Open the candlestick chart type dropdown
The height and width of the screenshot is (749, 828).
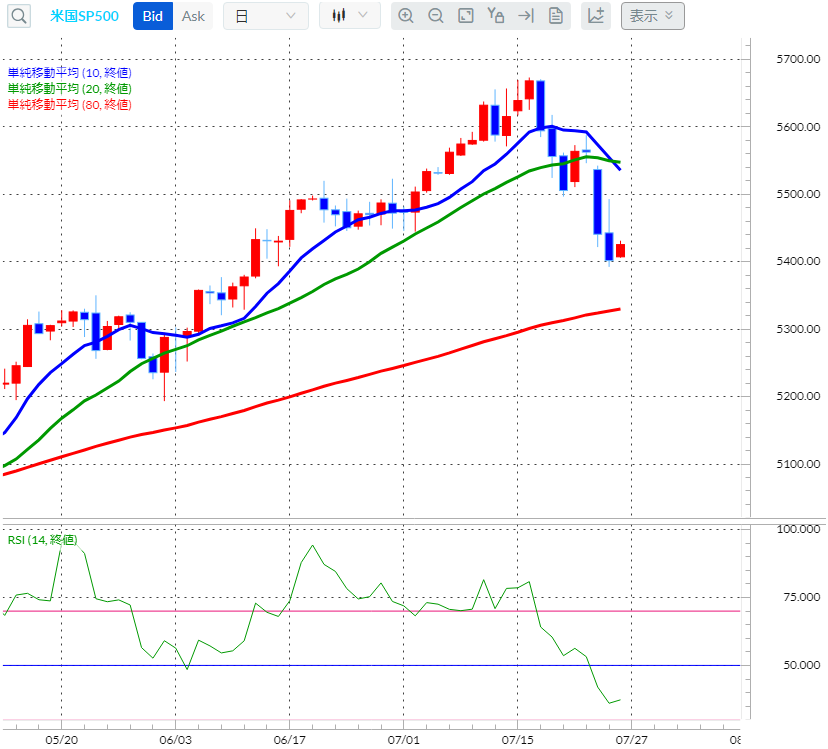coord(350,15)
